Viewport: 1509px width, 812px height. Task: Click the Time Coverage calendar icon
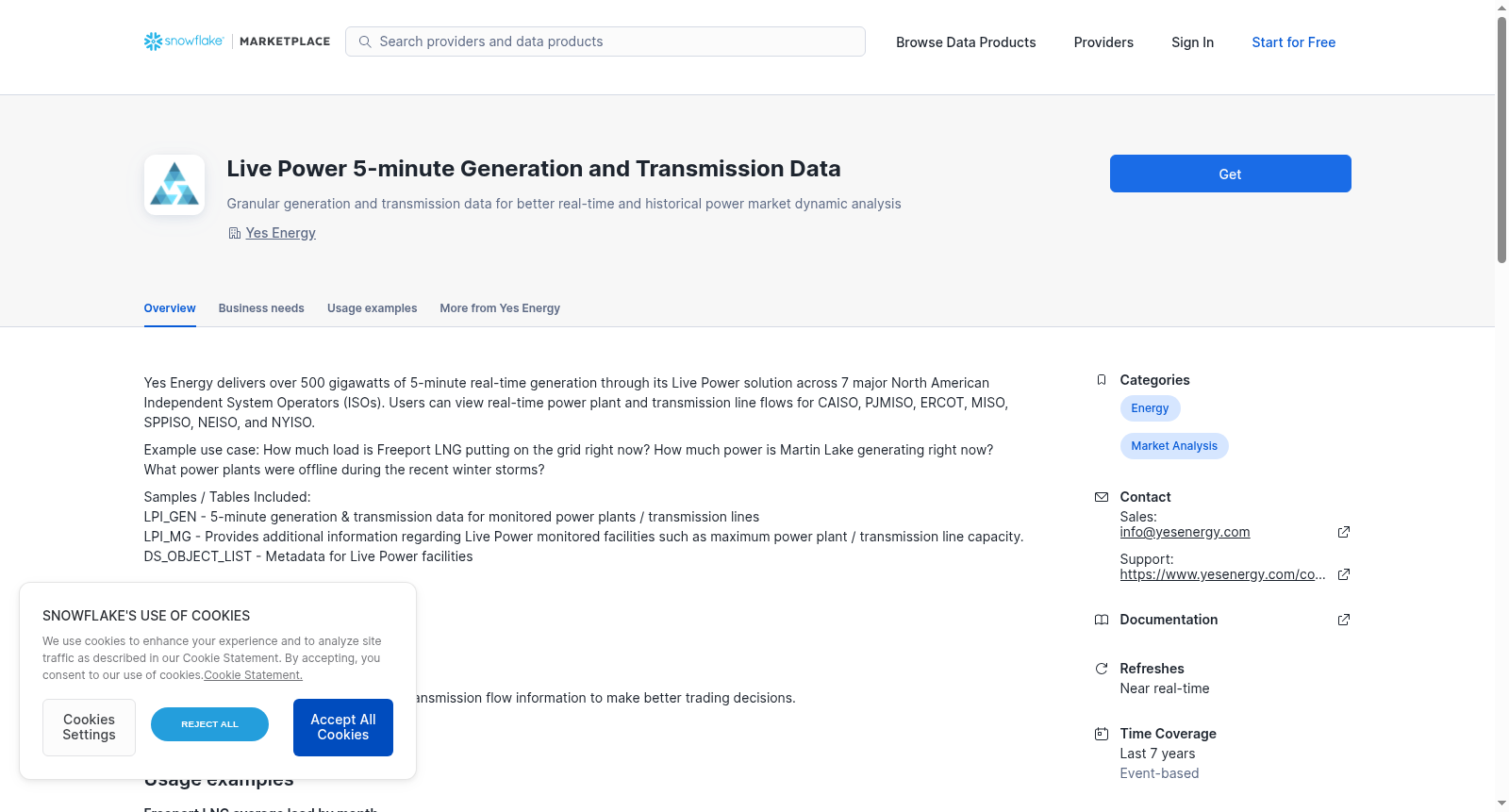click(x=1101, y=734)
